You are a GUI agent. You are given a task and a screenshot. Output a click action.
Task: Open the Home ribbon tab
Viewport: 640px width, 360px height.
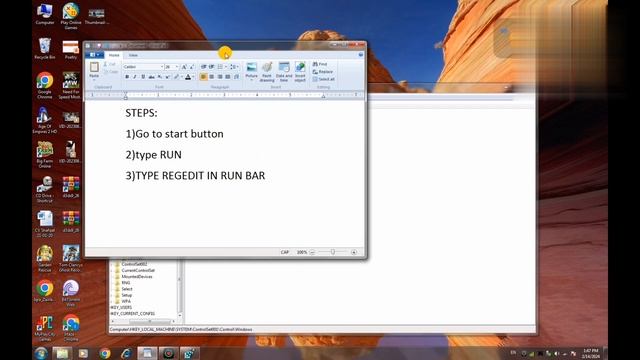pyautogui.click(x=114, y=55)
